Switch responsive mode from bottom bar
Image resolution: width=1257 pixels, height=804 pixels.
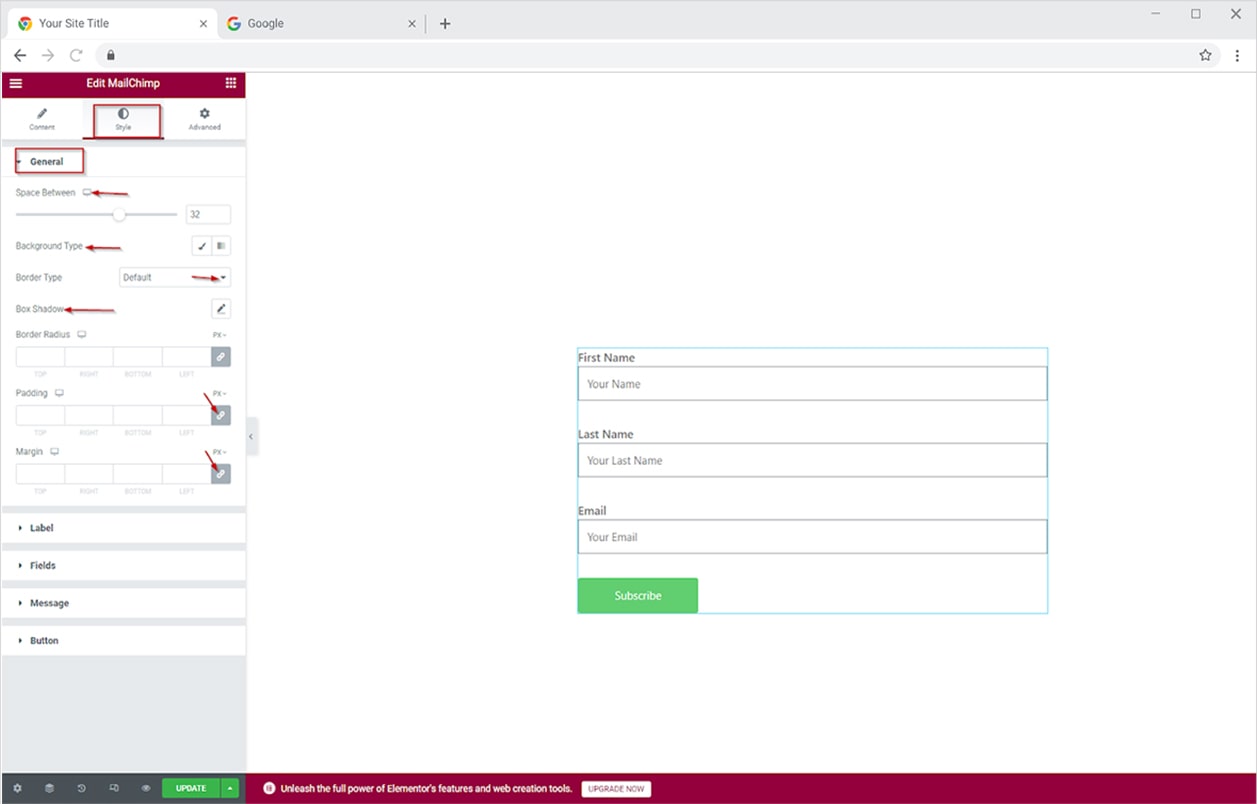click(114, 788)
